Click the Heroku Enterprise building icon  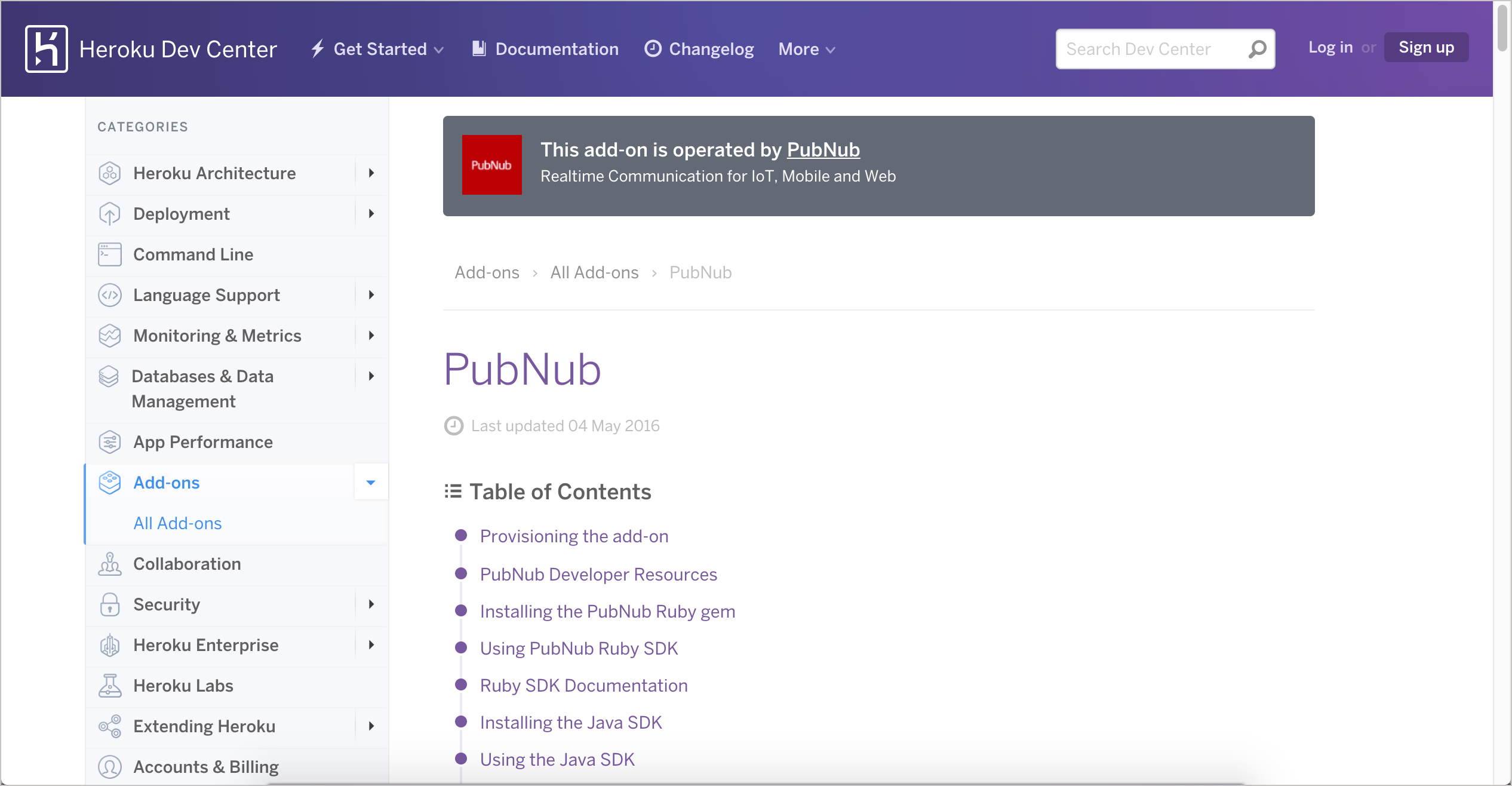(110, 645)
